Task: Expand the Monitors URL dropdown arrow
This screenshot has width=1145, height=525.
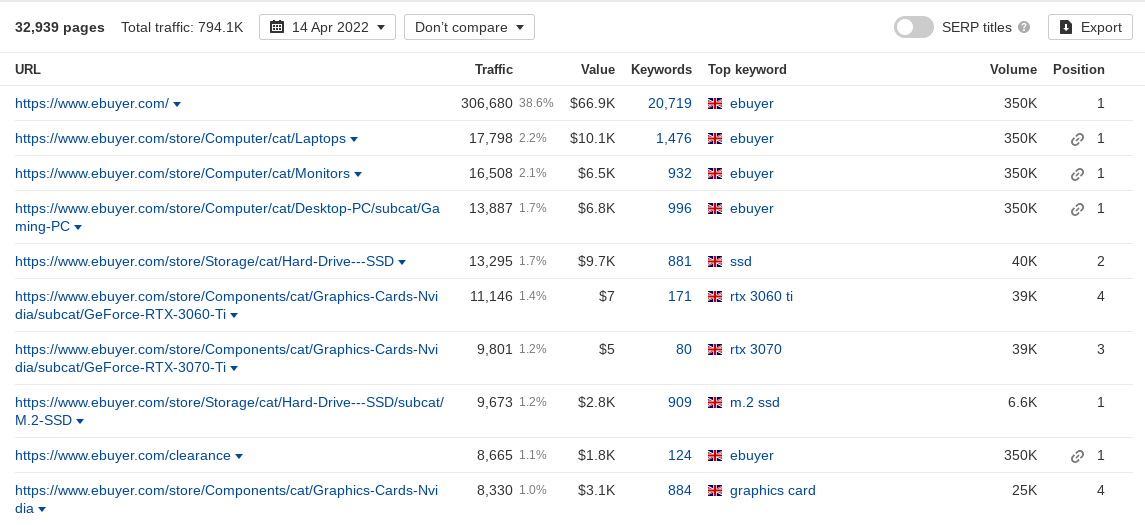Action: coord(358,175)
